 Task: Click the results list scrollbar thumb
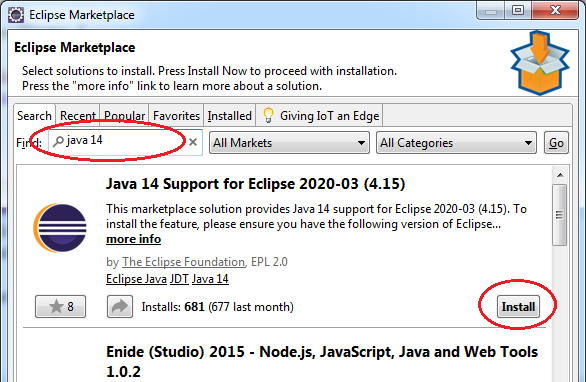[x=560, y=215]
